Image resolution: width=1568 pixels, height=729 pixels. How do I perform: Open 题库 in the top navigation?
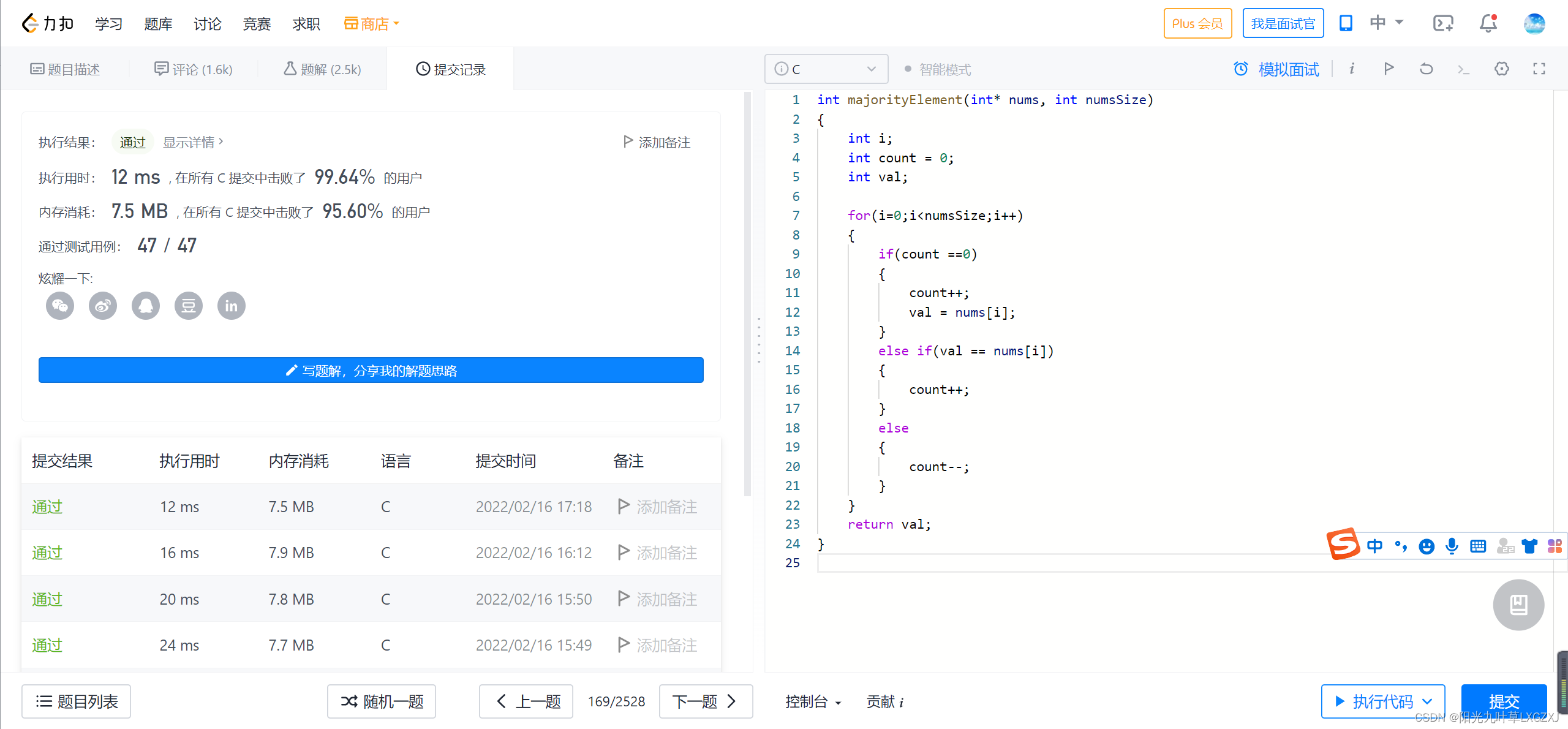pyautogui.click(x=158, y=24)
